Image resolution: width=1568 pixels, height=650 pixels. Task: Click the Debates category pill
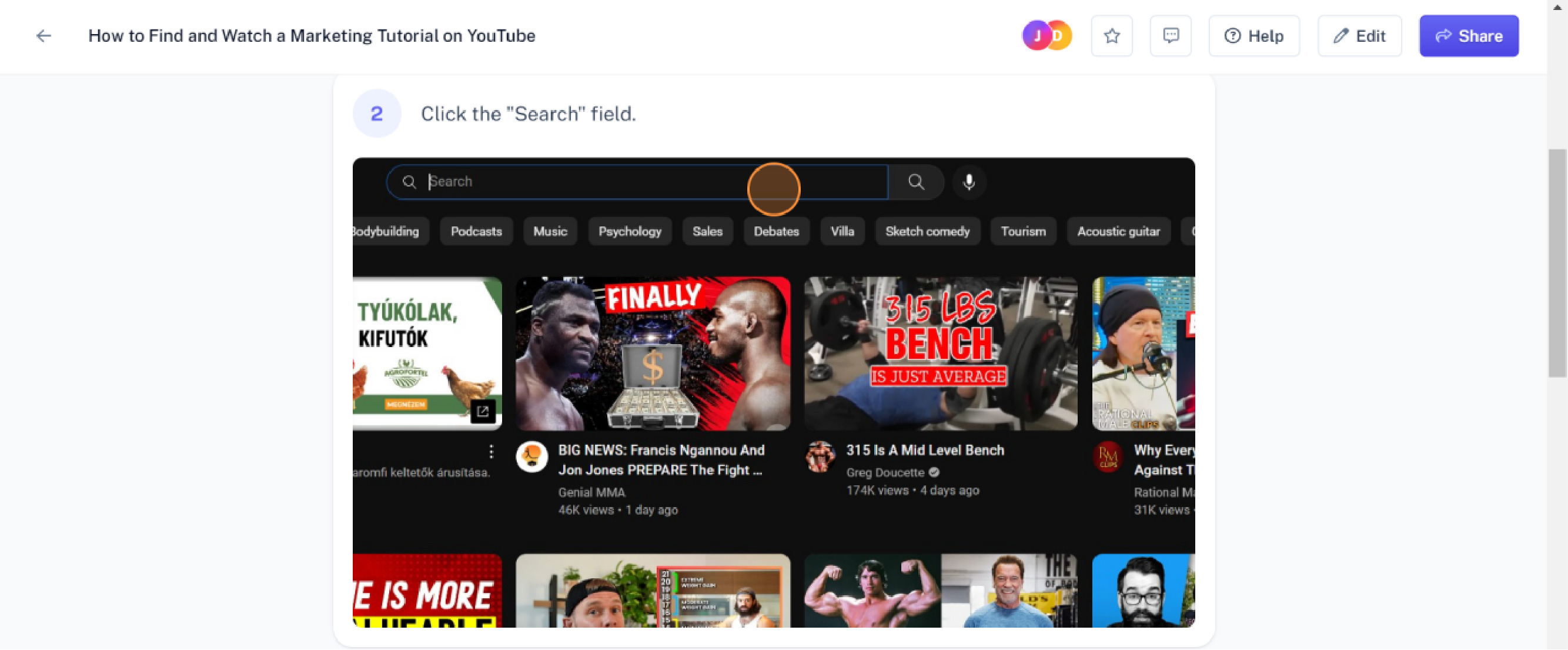[x=776, y=231]
